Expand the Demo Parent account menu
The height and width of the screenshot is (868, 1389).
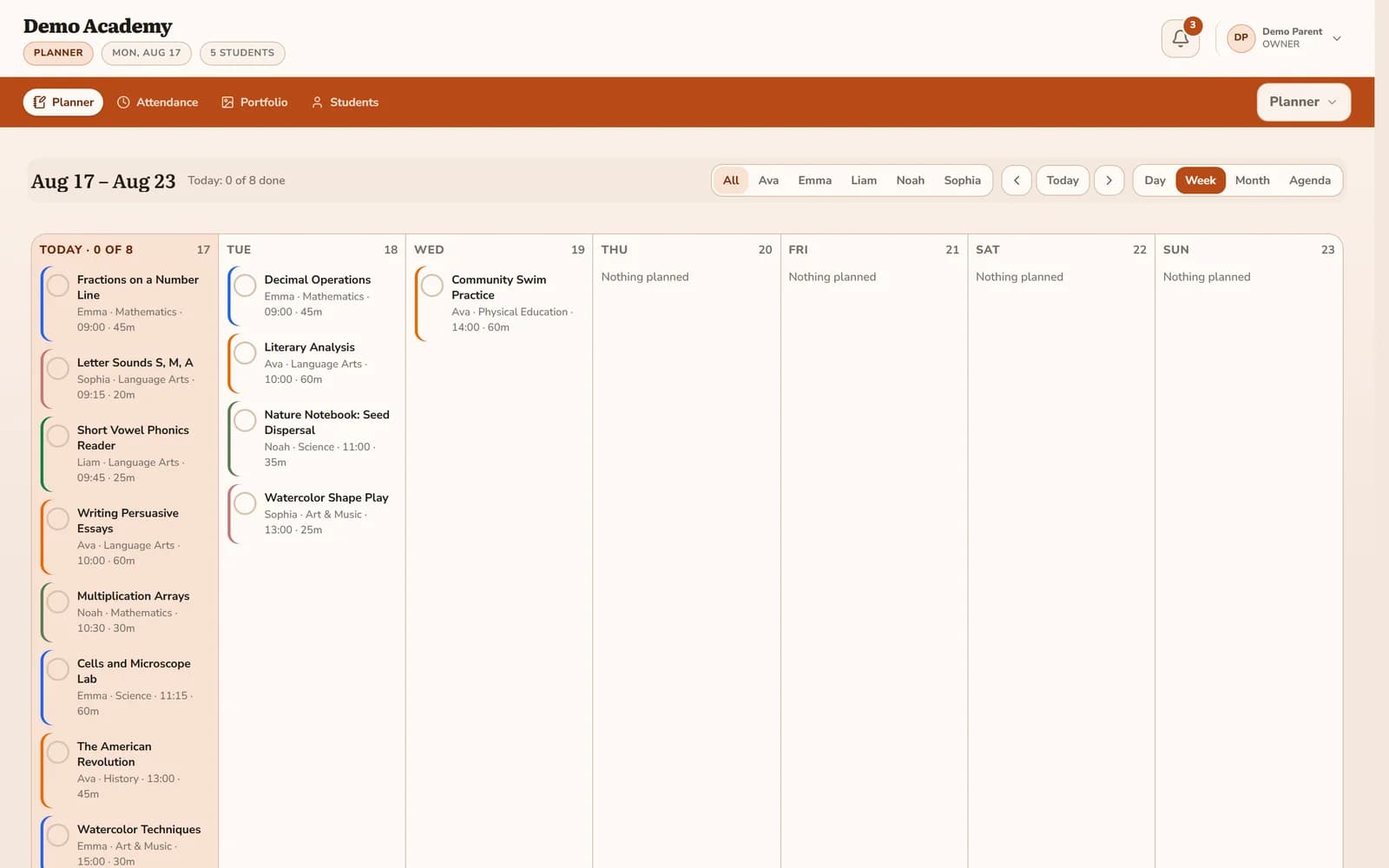coord(1284,38)
